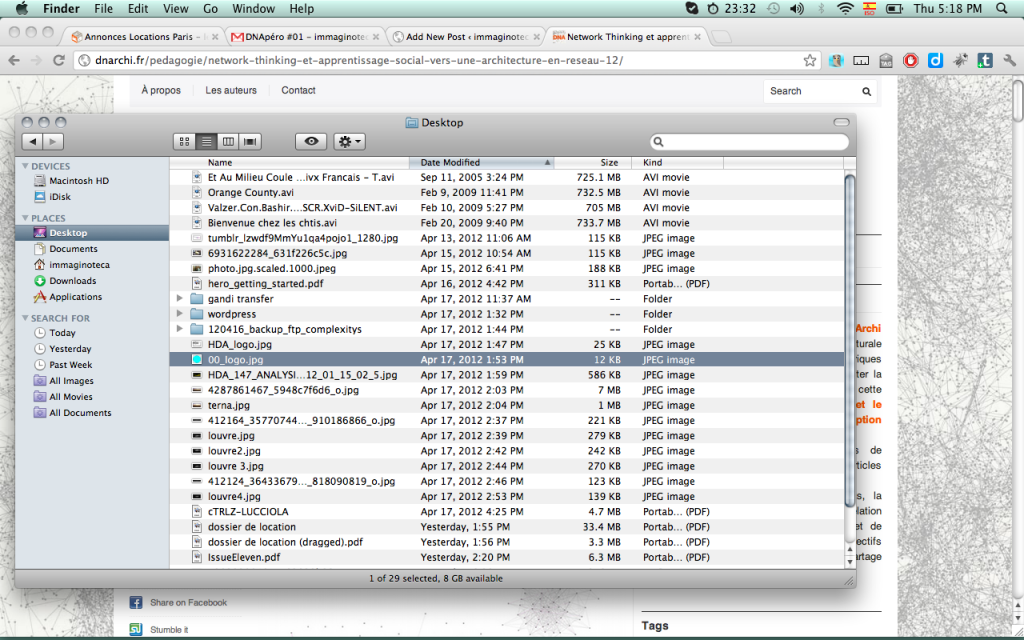Expand the gandi transfer folder
Screen dimensions: 1024x640
tap(180, 299)
